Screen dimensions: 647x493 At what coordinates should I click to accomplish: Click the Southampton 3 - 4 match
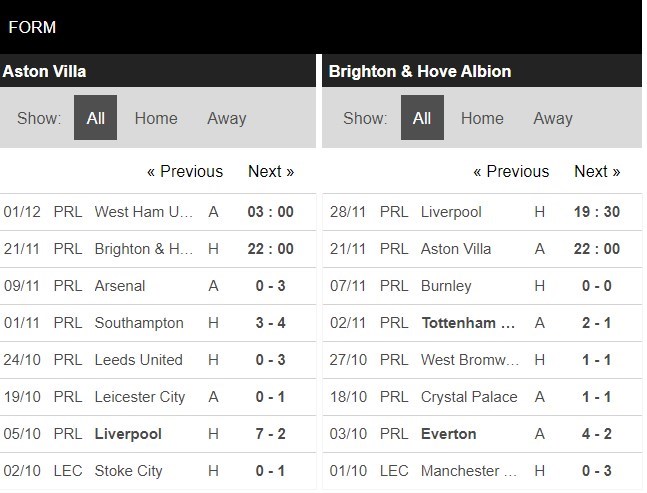(x=271, y=323)
